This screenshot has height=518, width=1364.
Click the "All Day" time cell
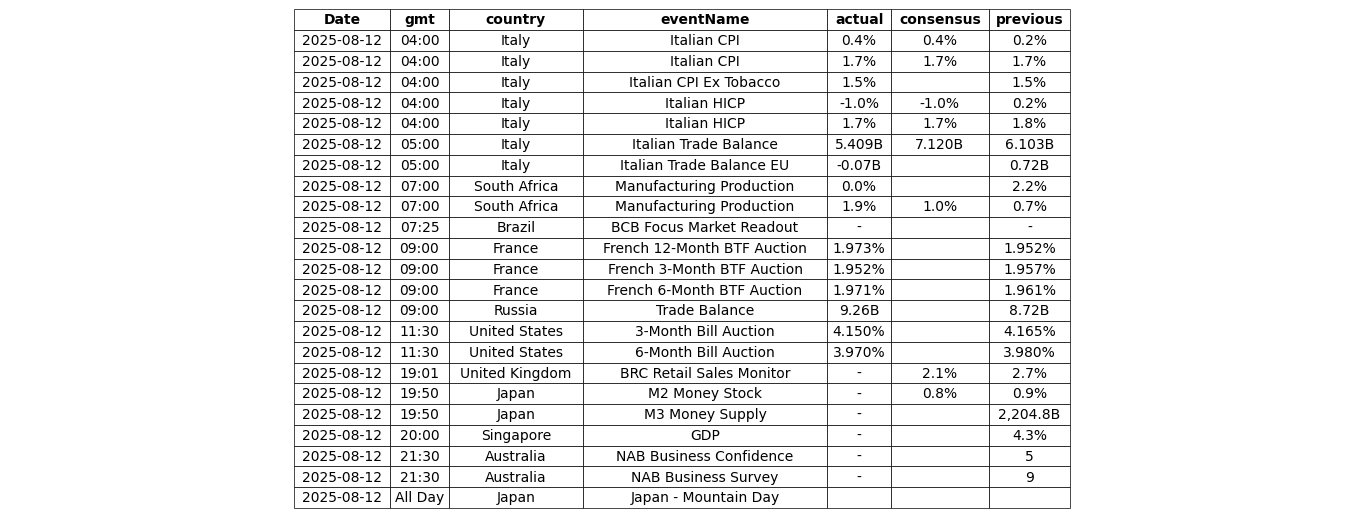click(419, 498)
